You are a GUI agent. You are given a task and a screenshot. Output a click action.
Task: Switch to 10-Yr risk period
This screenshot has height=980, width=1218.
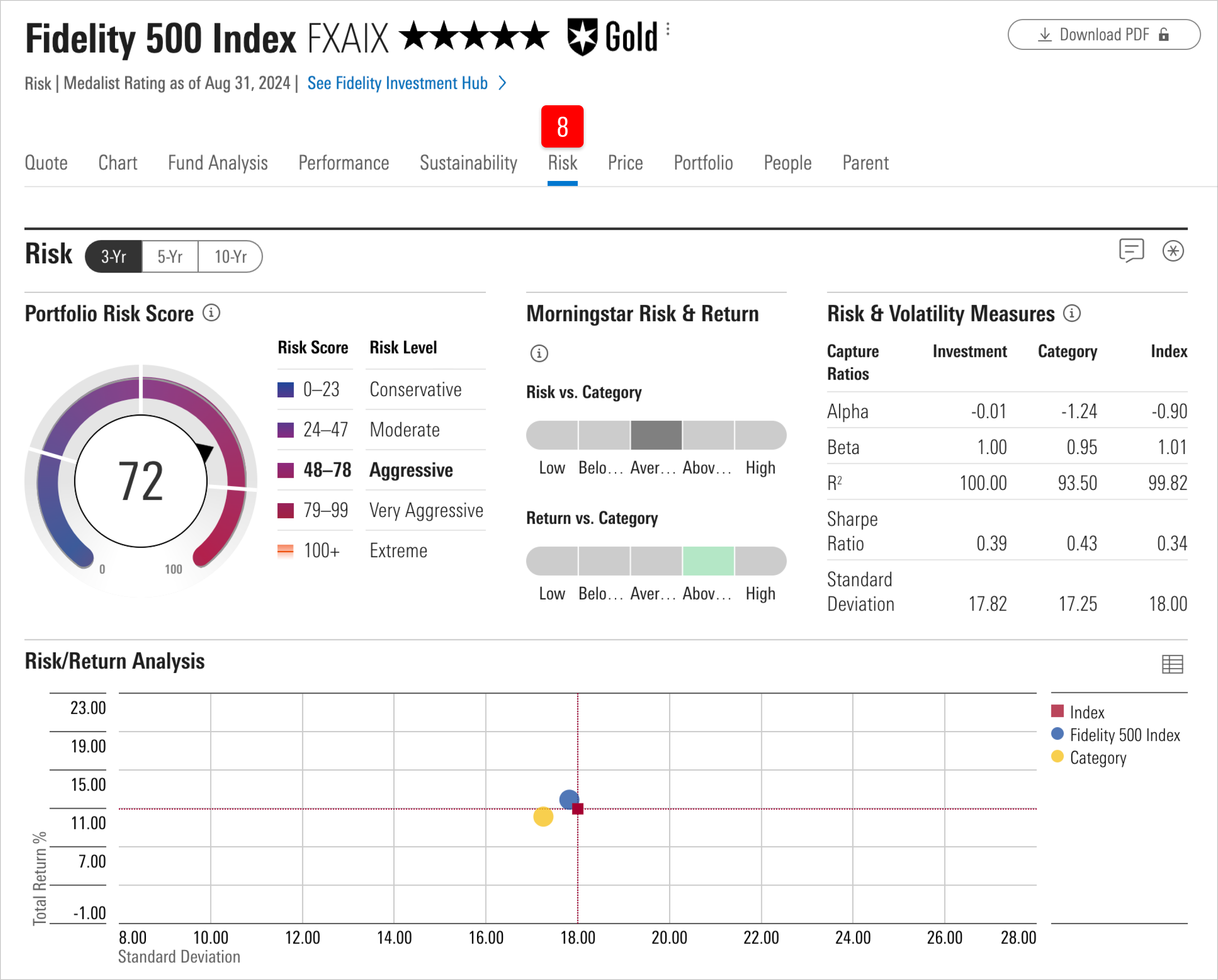pyautogui.click(x=230, y=257)
